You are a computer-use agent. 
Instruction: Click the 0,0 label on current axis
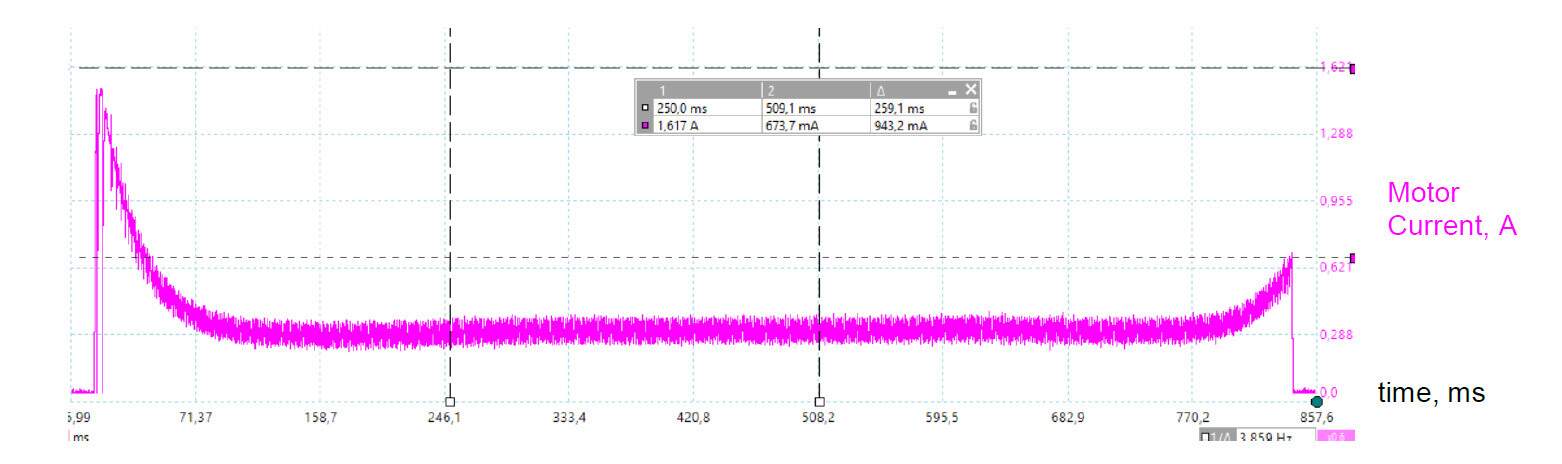pos(1329,393)
